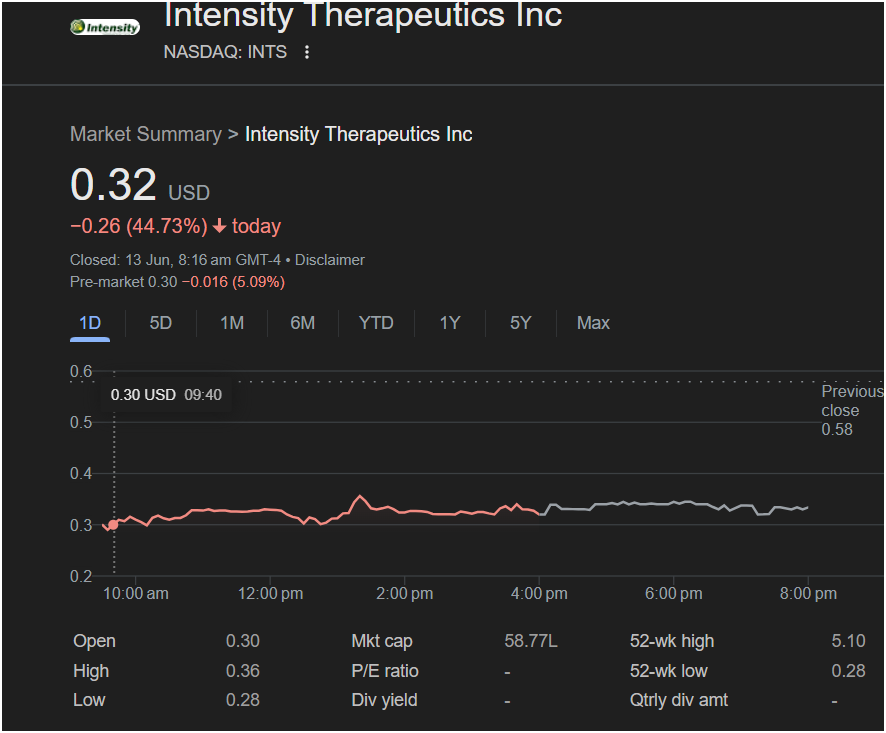
Task: Open the three-dot more options menu
Action: (307, 53)
